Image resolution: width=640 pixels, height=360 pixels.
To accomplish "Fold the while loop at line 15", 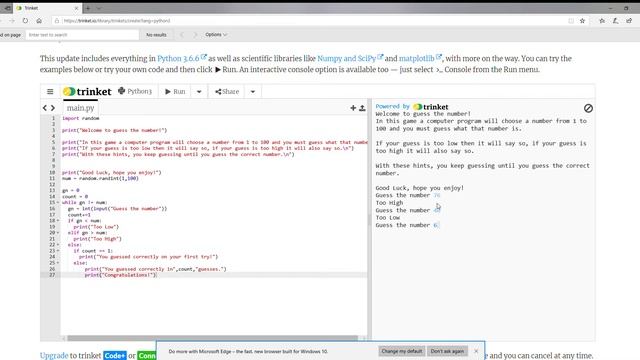I will click(x=58, y=202).
